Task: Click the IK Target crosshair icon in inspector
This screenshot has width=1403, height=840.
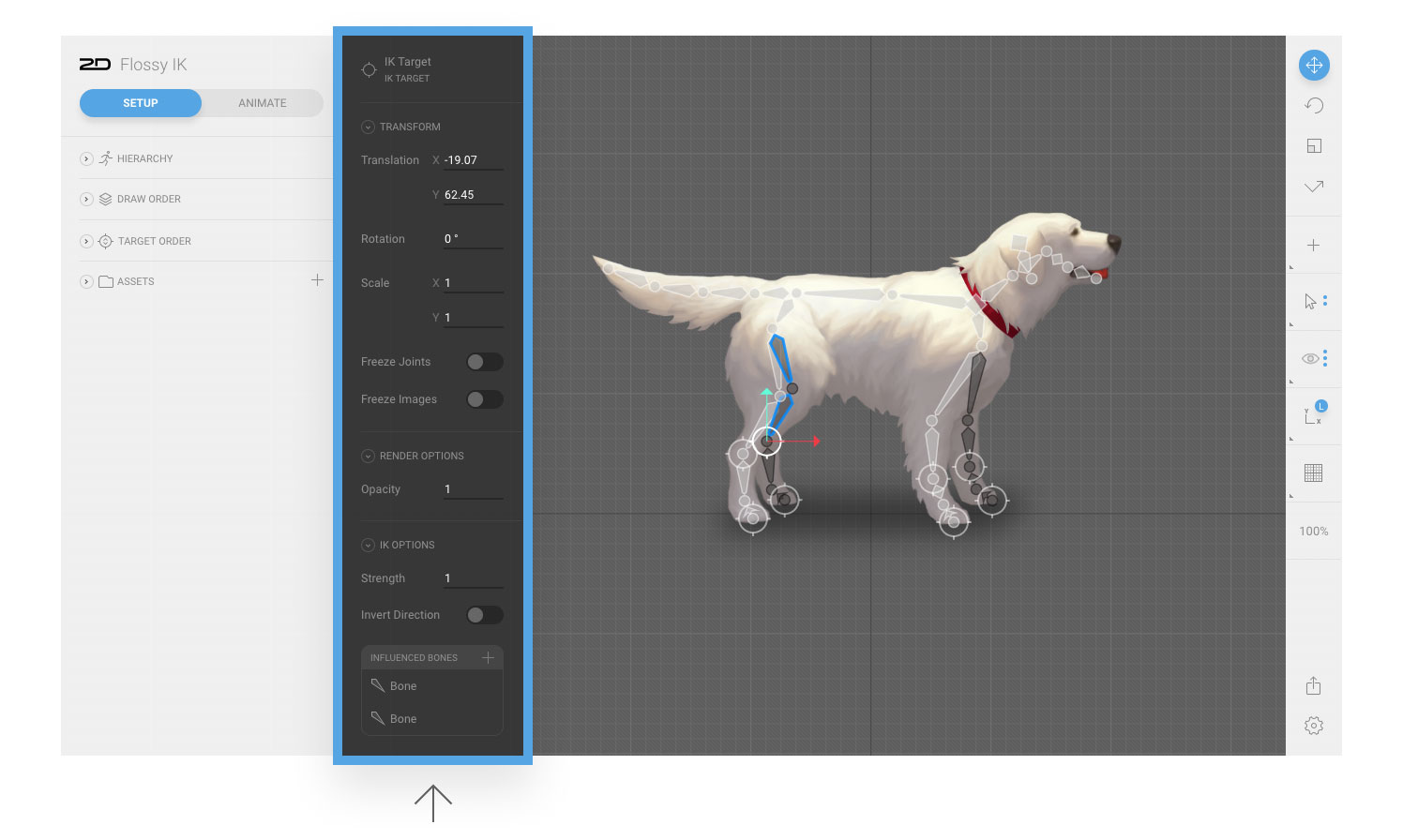Action: pos(369,69)
